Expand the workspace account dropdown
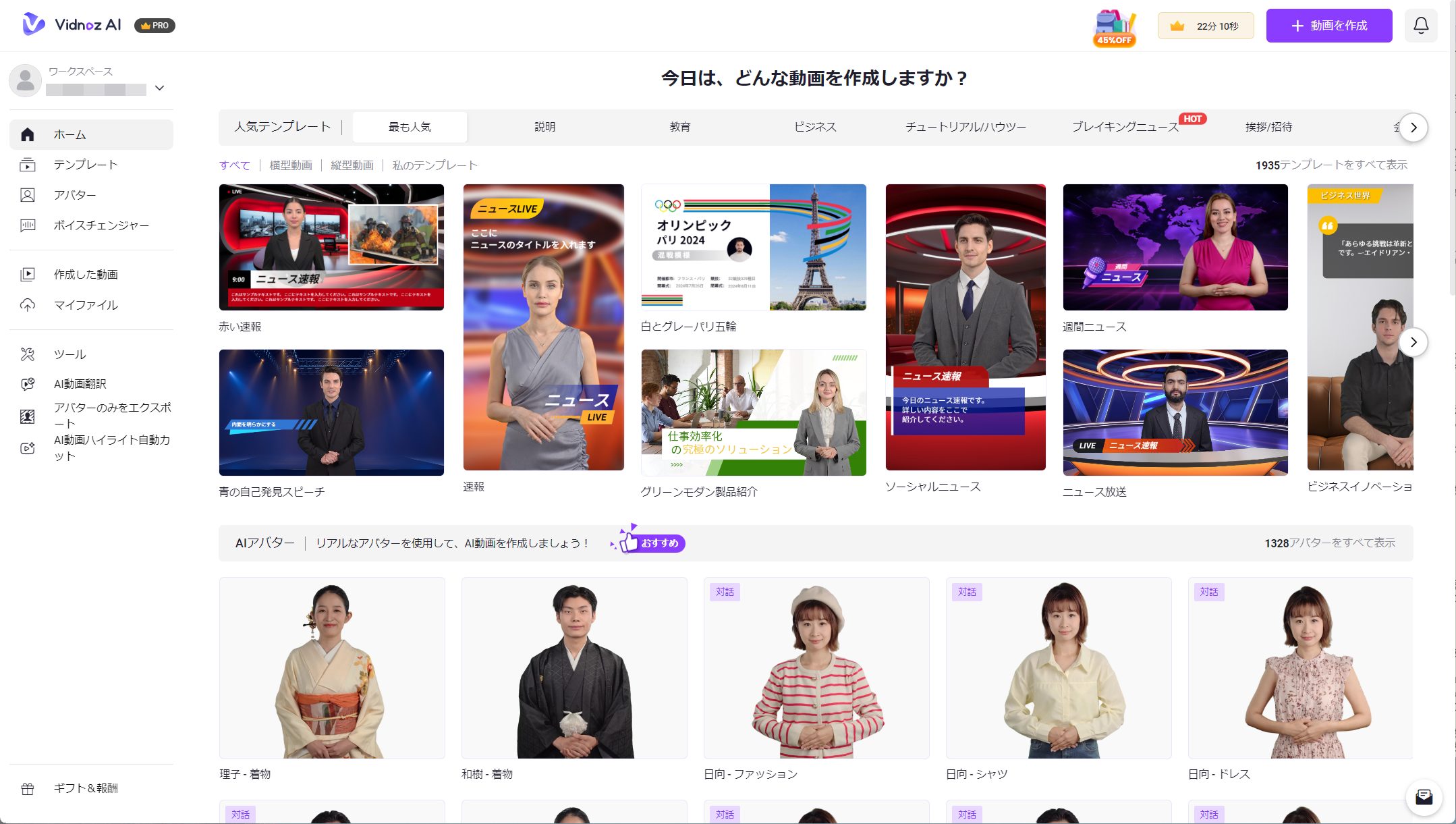 click(x=159, y=88)
